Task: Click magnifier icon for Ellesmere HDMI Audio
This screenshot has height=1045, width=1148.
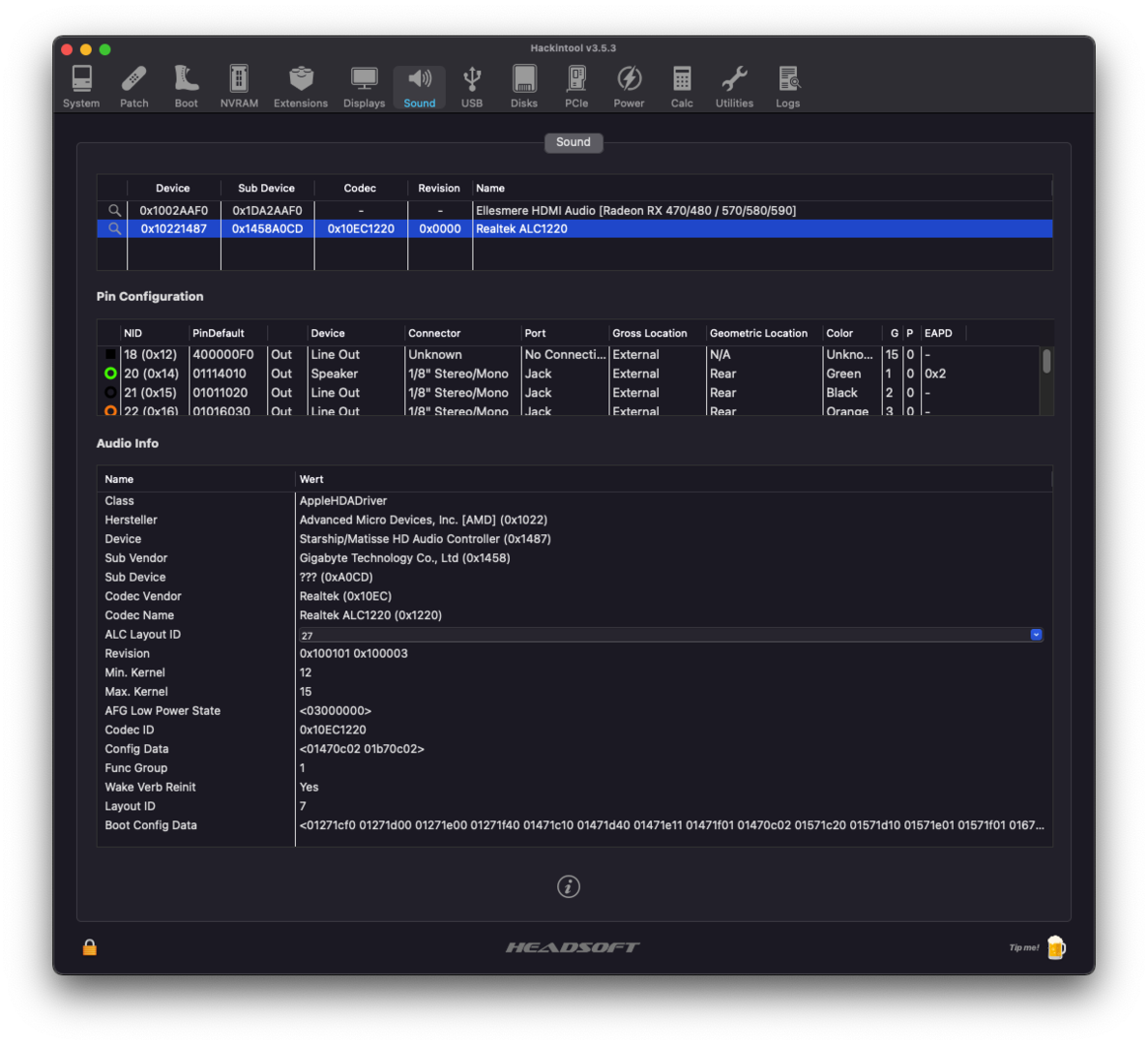Action: [114, 210]
